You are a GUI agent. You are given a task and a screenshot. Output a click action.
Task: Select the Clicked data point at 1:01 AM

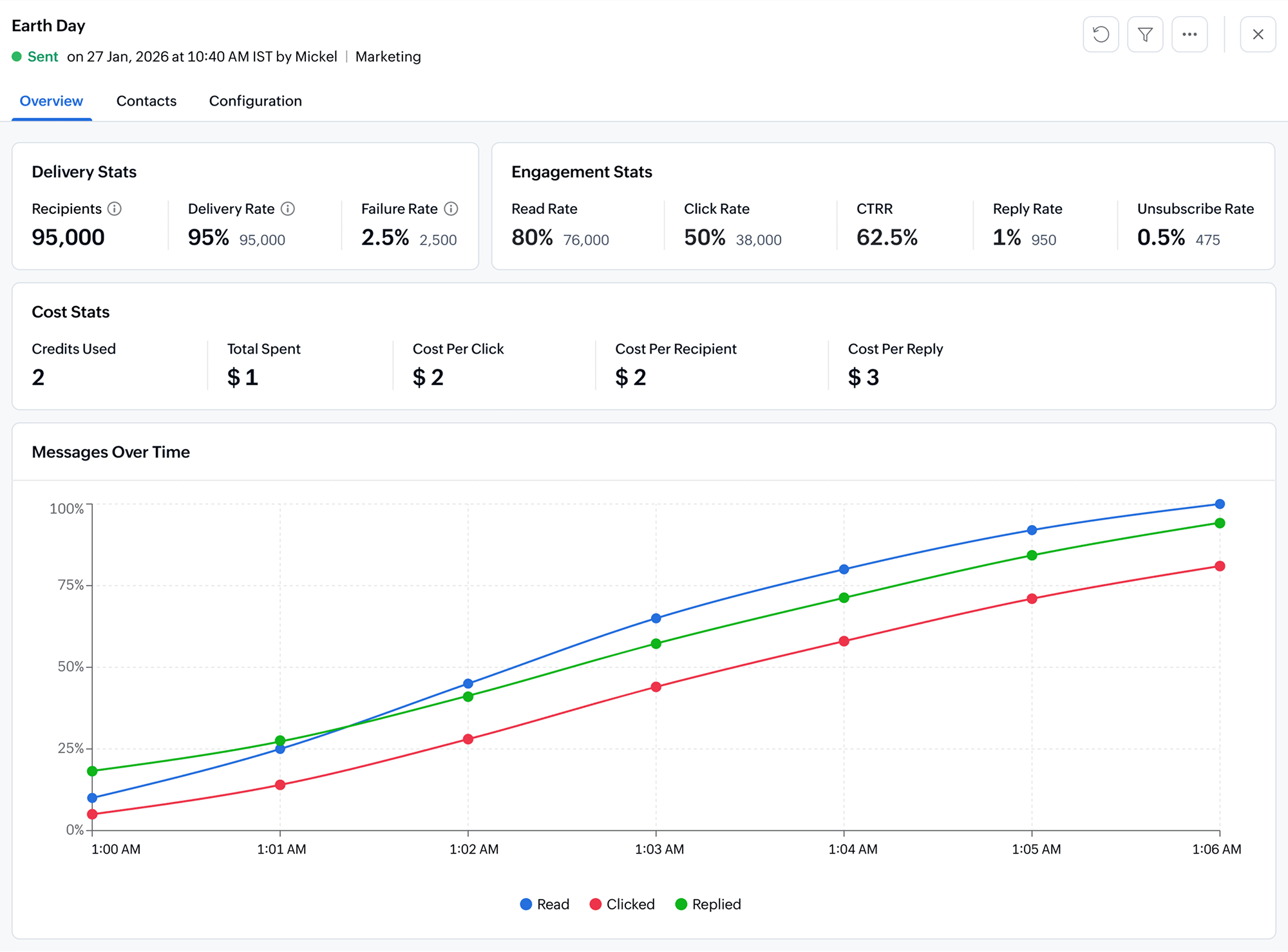pyautogui.click(x=280, y=785)
